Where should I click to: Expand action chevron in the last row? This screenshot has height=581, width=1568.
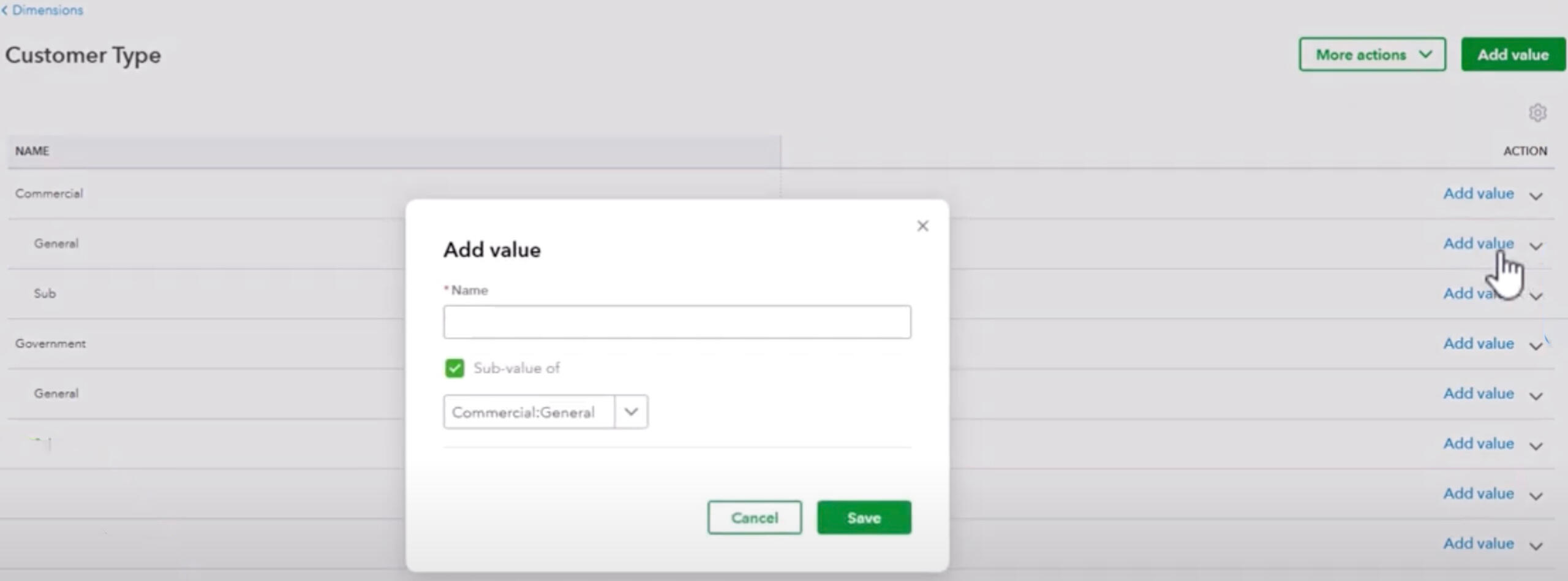click(1536, 546)
